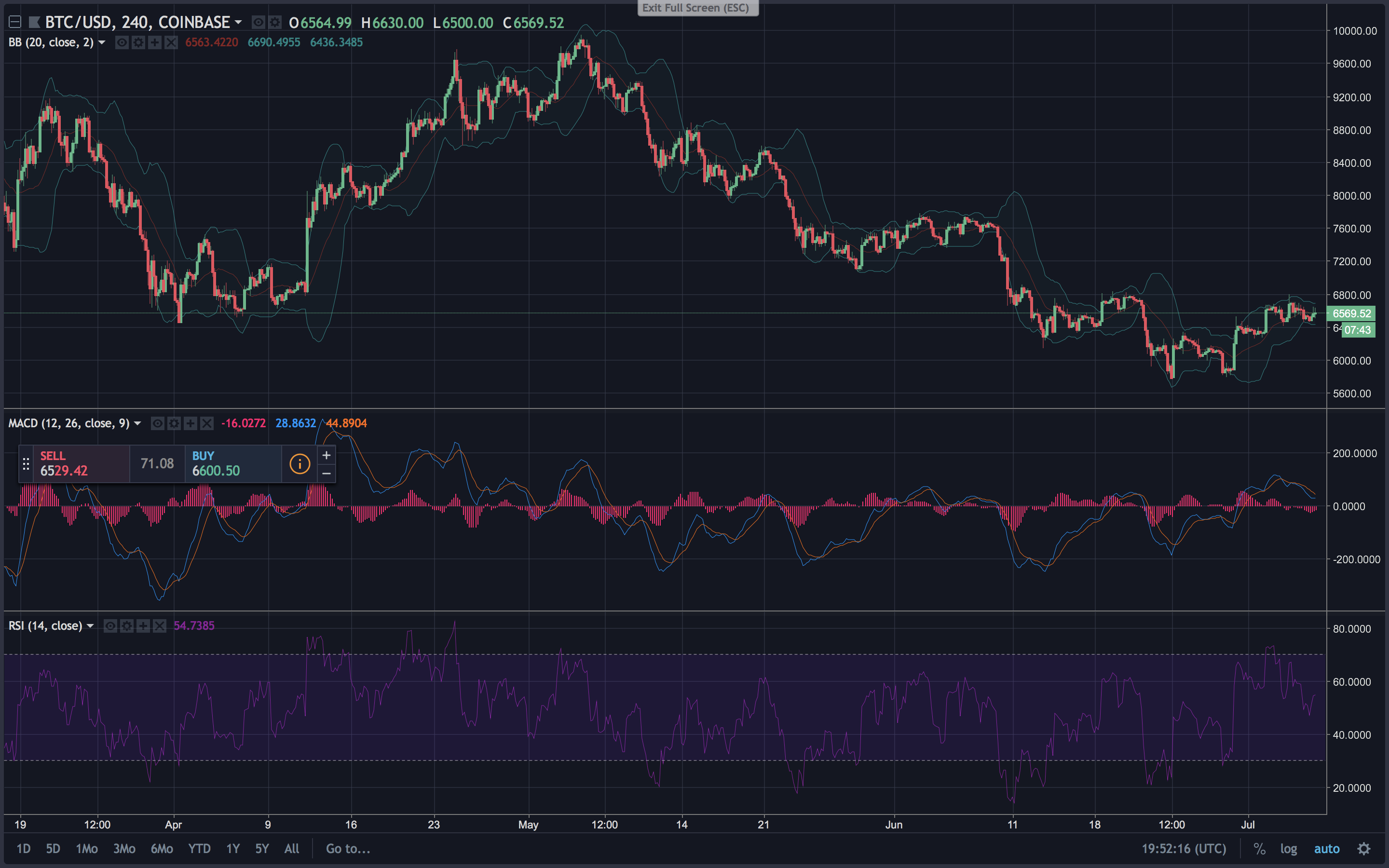Add a source to the MACD via plus icon

(x=190, y=423)
